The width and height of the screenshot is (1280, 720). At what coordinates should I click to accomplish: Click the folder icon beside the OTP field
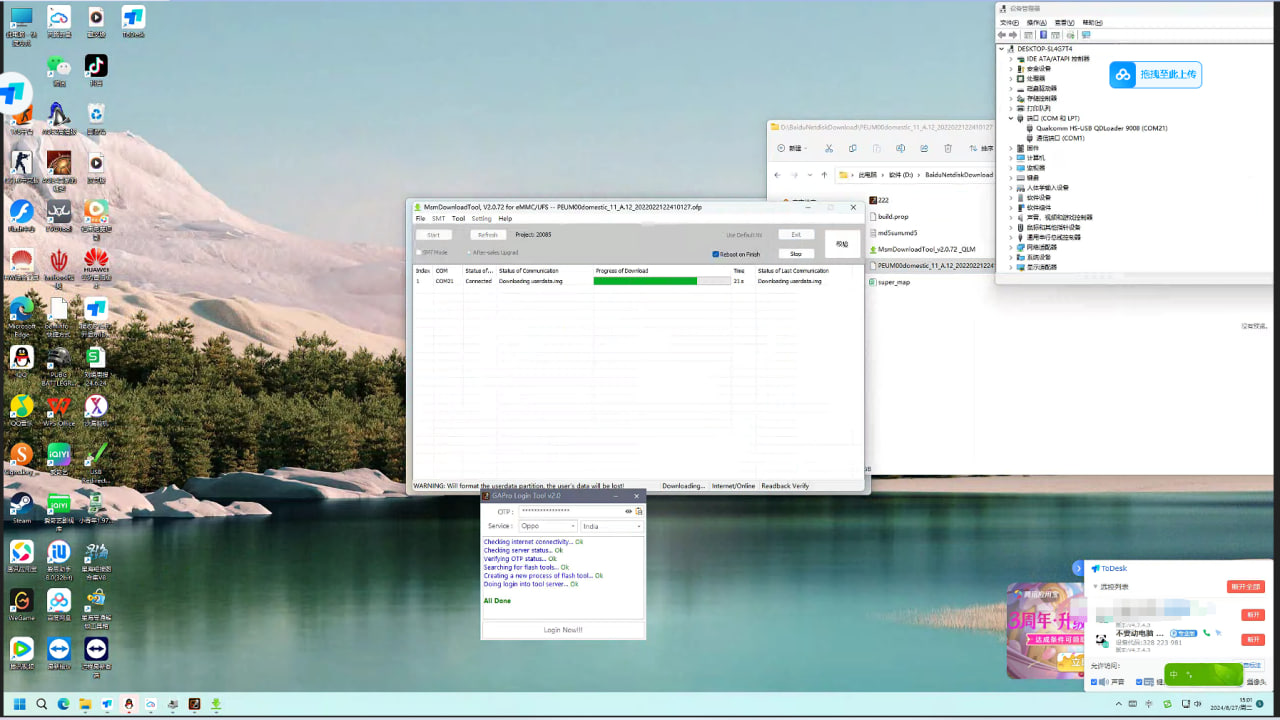[638, 511]
